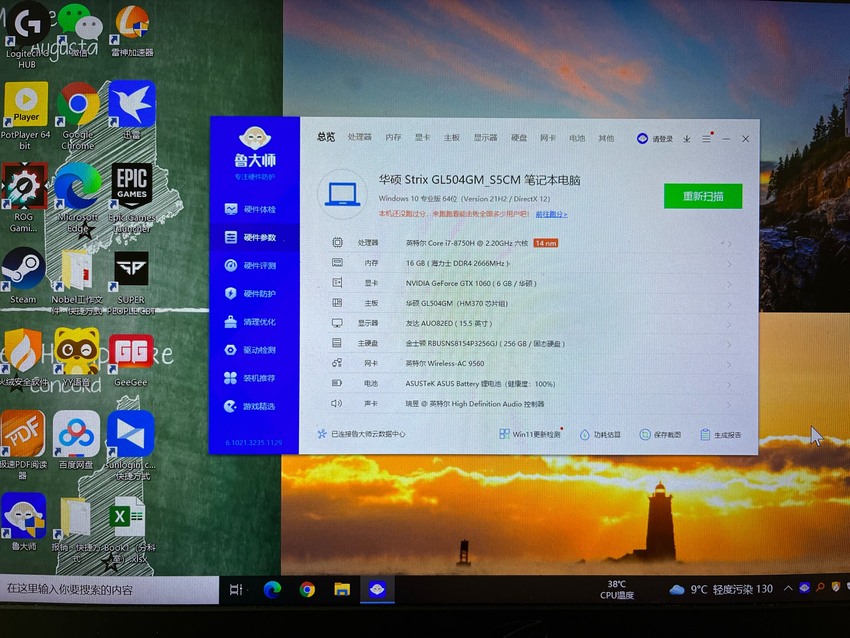
Task: Open the 鲁大师 desktop shortcut
Action: [23, 521]
